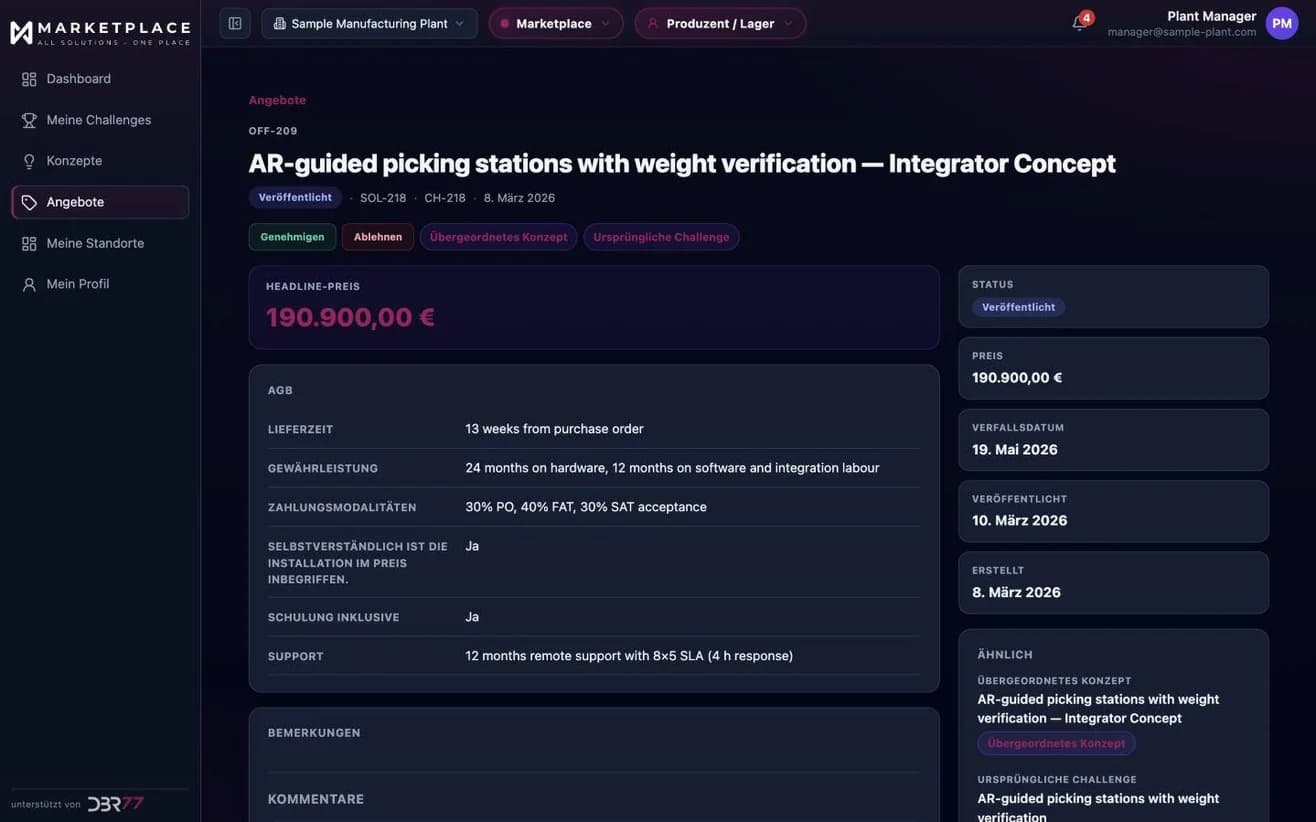1316x822 pixels.
Task: Click the Dashboard grid icon
Action: pyautogui.click(x=29, y=79)
